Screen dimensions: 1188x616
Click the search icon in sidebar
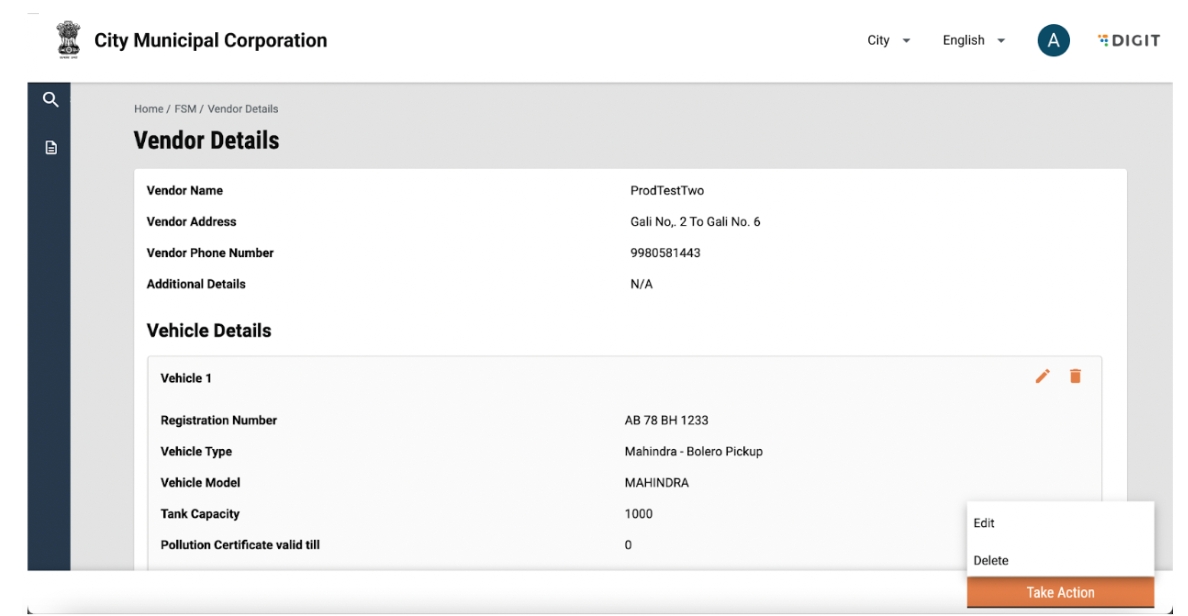point(50,99)
